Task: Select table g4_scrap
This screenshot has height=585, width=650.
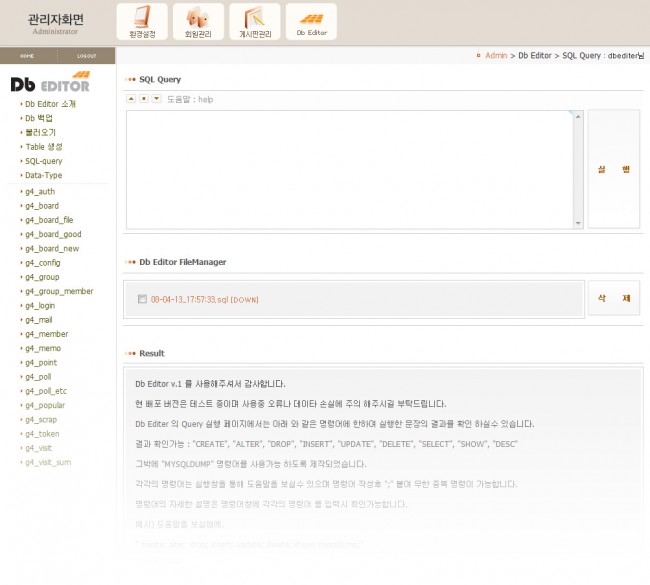Action: coord(41,420)
